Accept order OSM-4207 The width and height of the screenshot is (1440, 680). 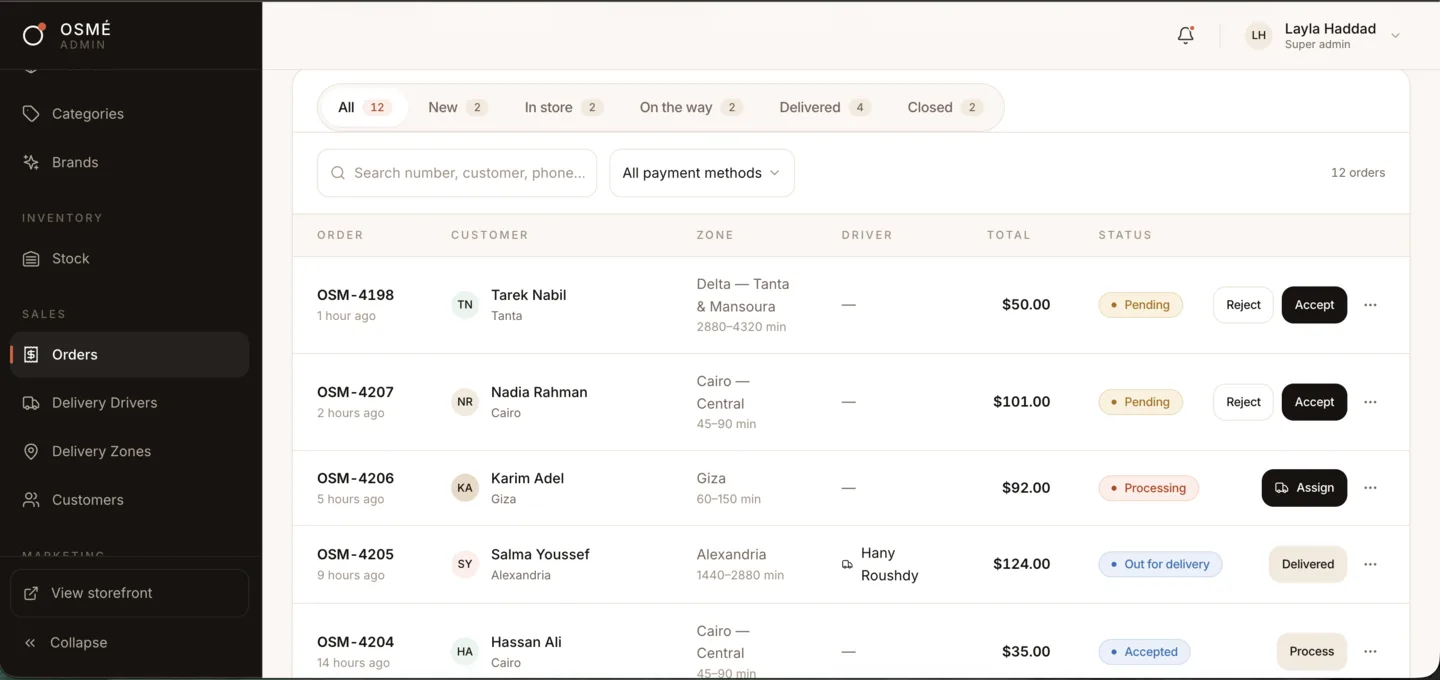[1314, 402]
